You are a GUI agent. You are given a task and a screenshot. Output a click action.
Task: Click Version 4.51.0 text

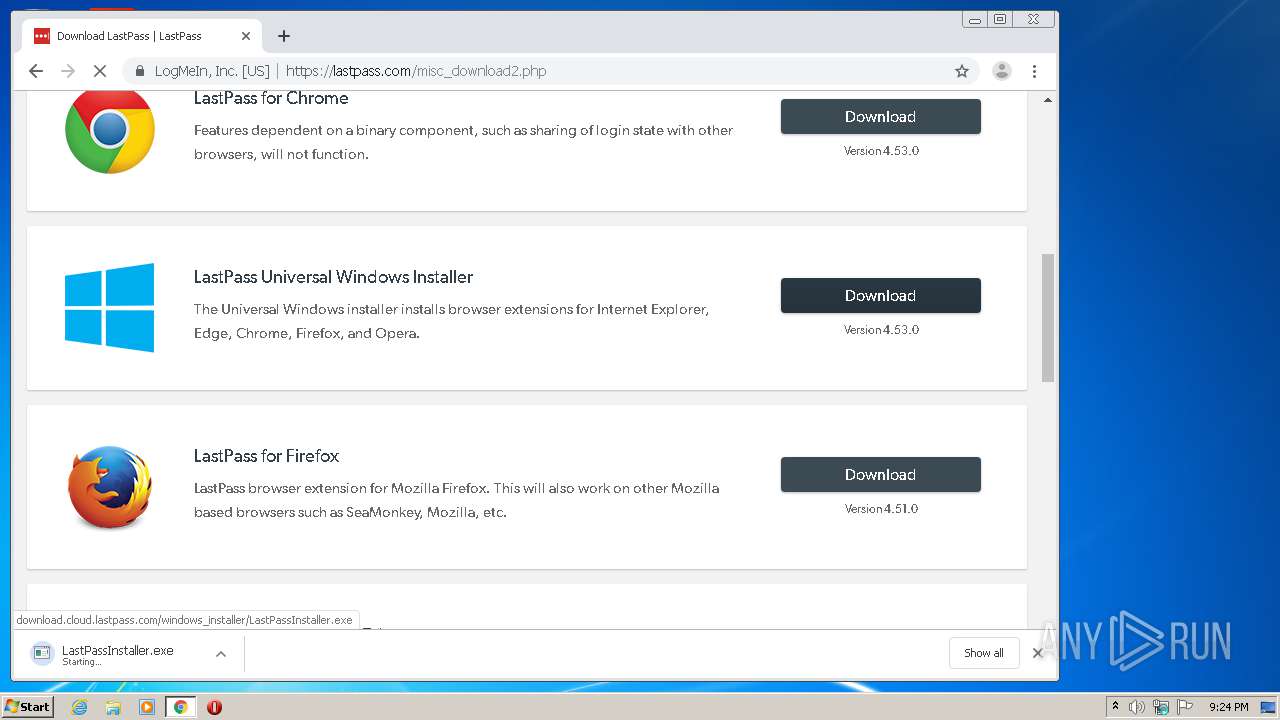tap(881, 509)
